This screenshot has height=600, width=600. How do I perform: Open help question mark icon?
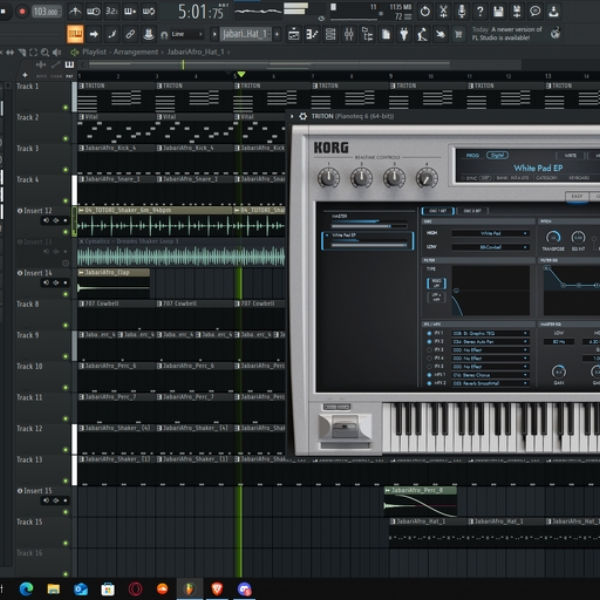click(480, 11)
